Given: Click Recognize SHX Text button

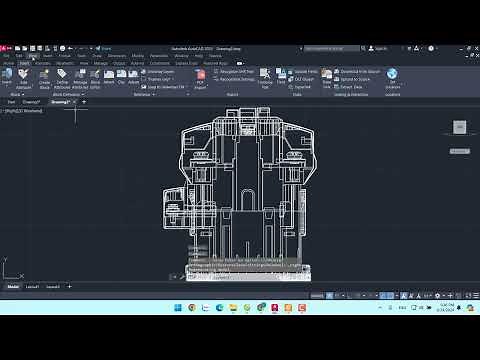Looking at the screenshot, I should tap(234, 71).
